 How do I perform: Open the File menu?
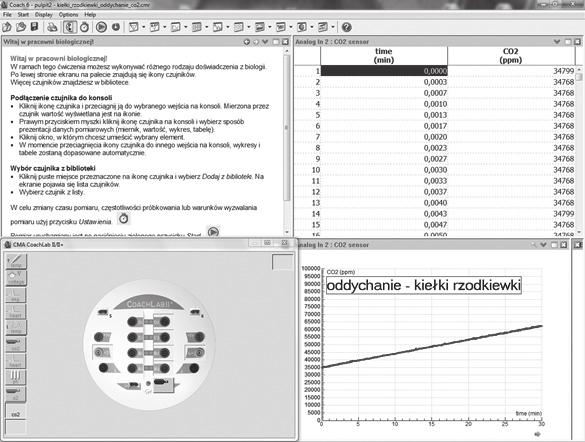7,15
